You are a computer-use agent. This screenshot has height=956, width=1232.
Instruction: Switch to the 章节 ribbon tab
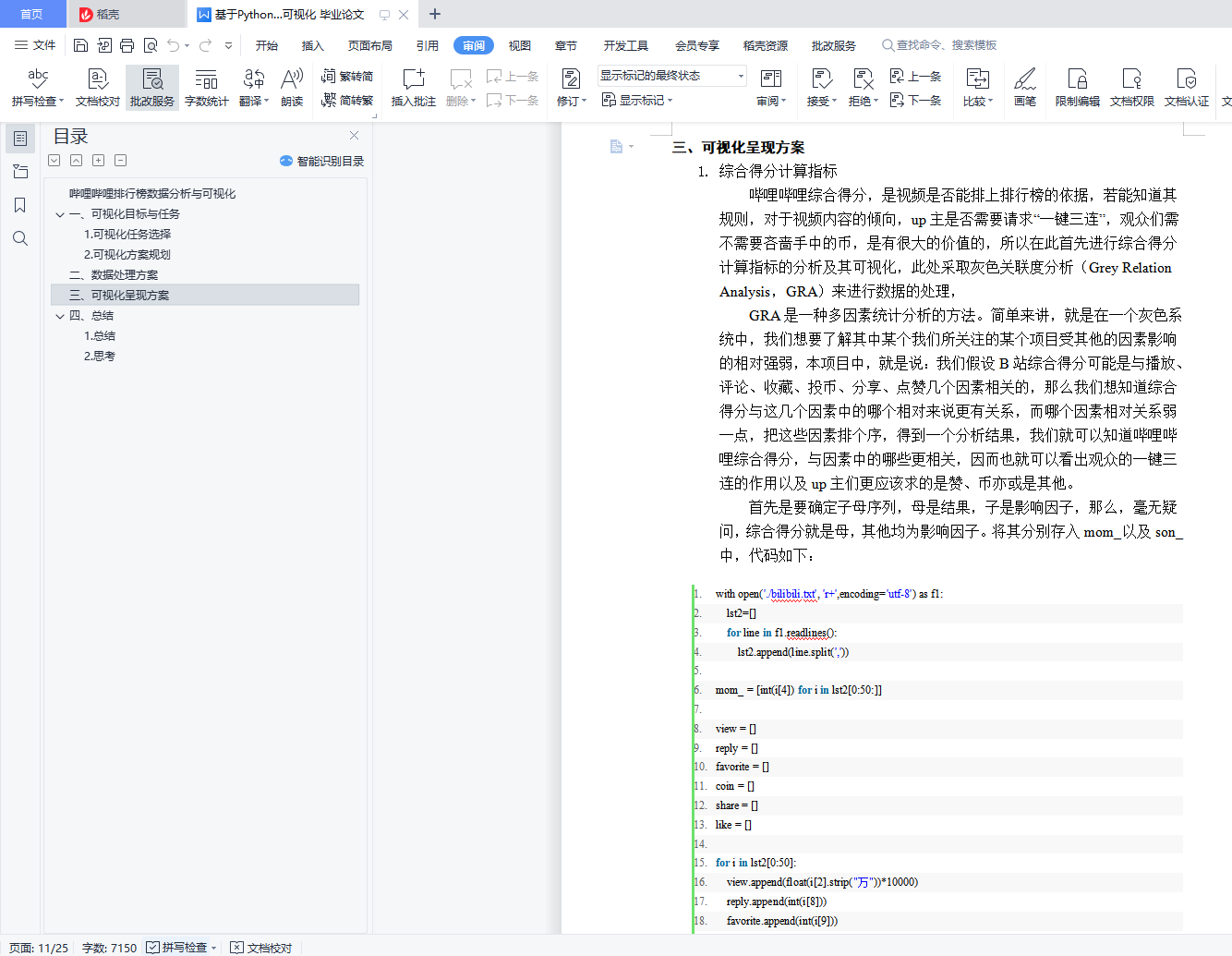(x=566, y=45)
